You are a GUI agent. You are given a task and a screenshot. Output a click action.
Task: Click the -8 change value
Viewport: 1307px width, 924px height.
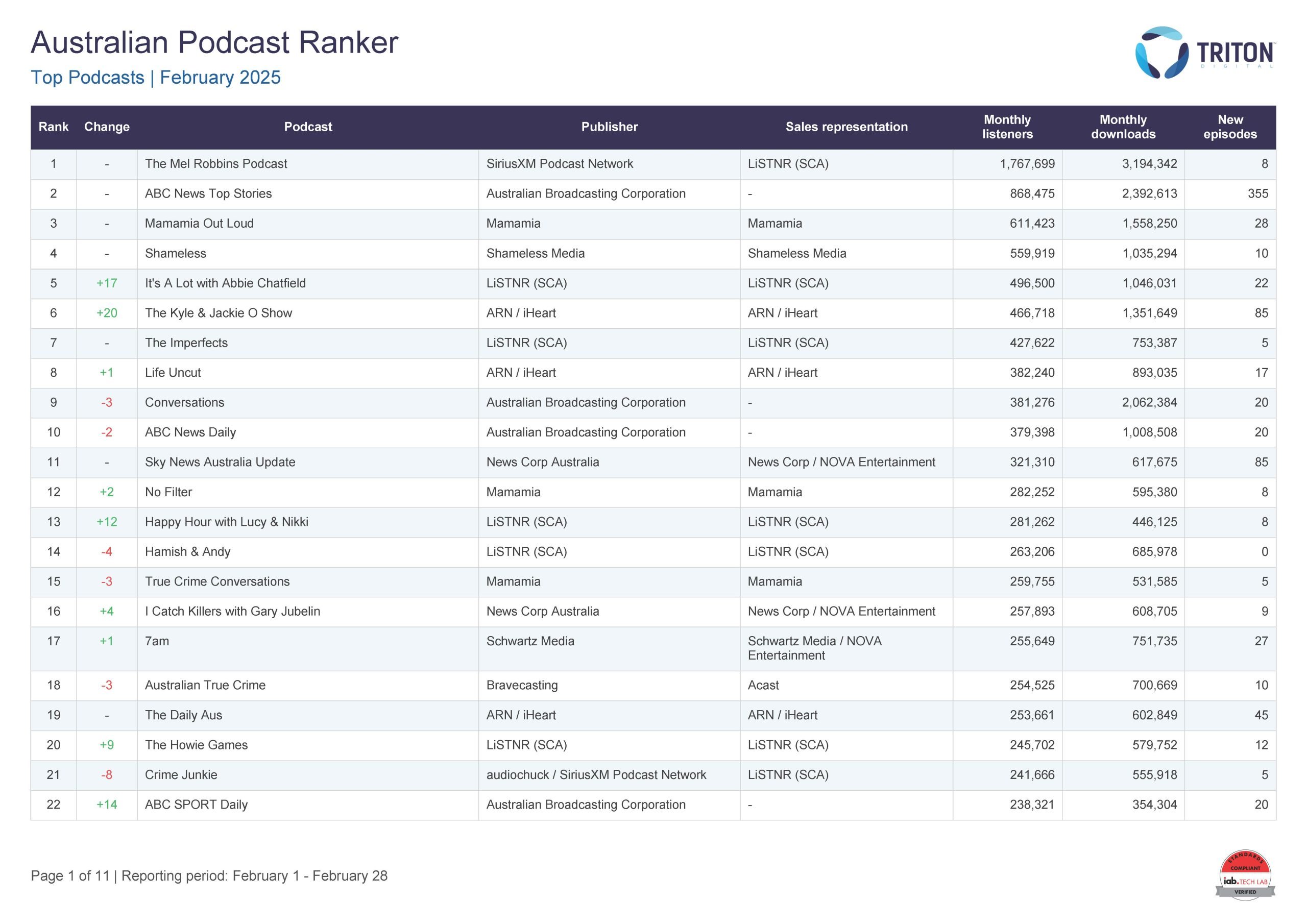point(107,775)
